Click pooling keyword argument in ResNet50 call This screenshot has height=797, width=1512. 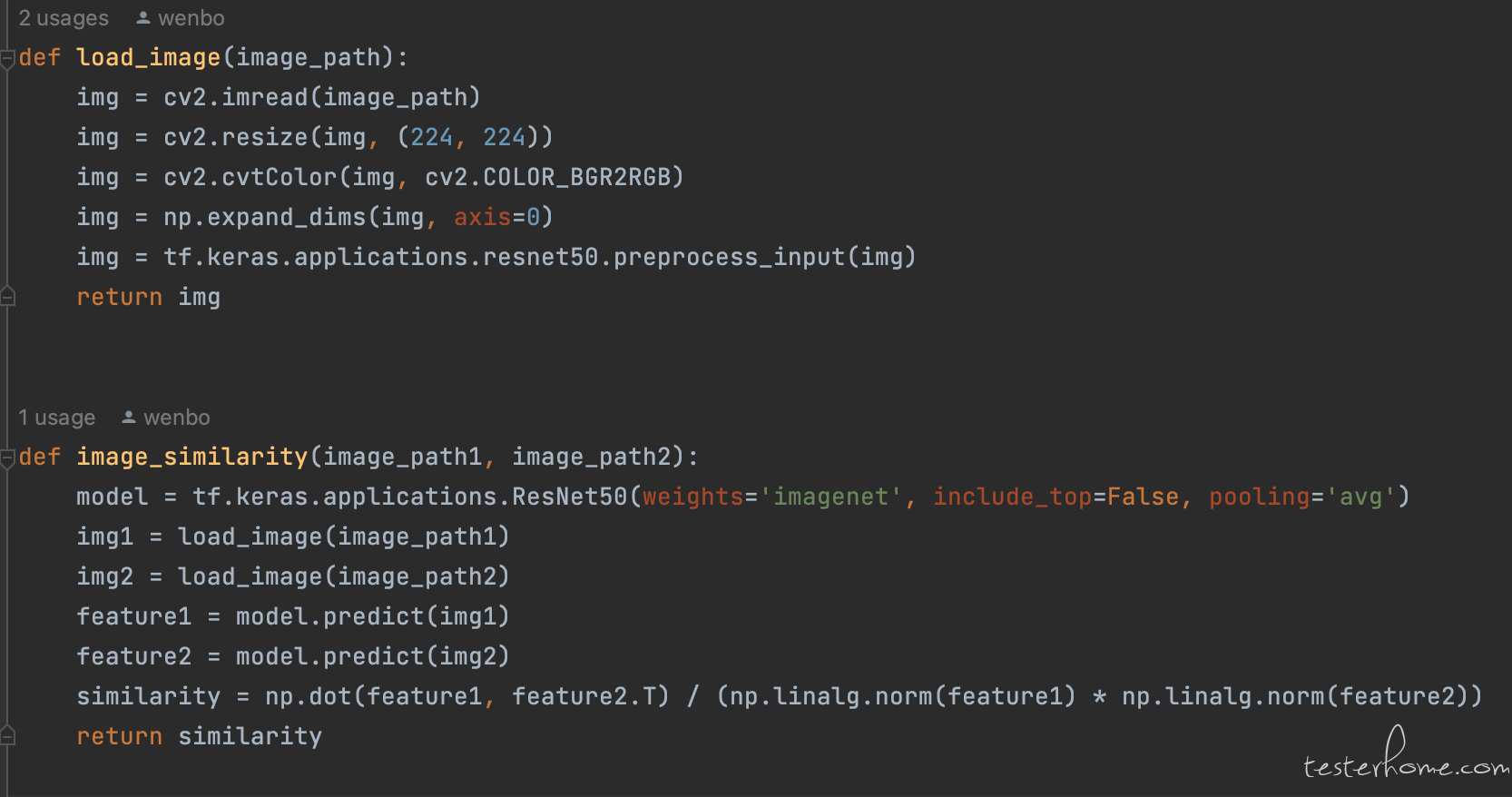(1259, 497)
